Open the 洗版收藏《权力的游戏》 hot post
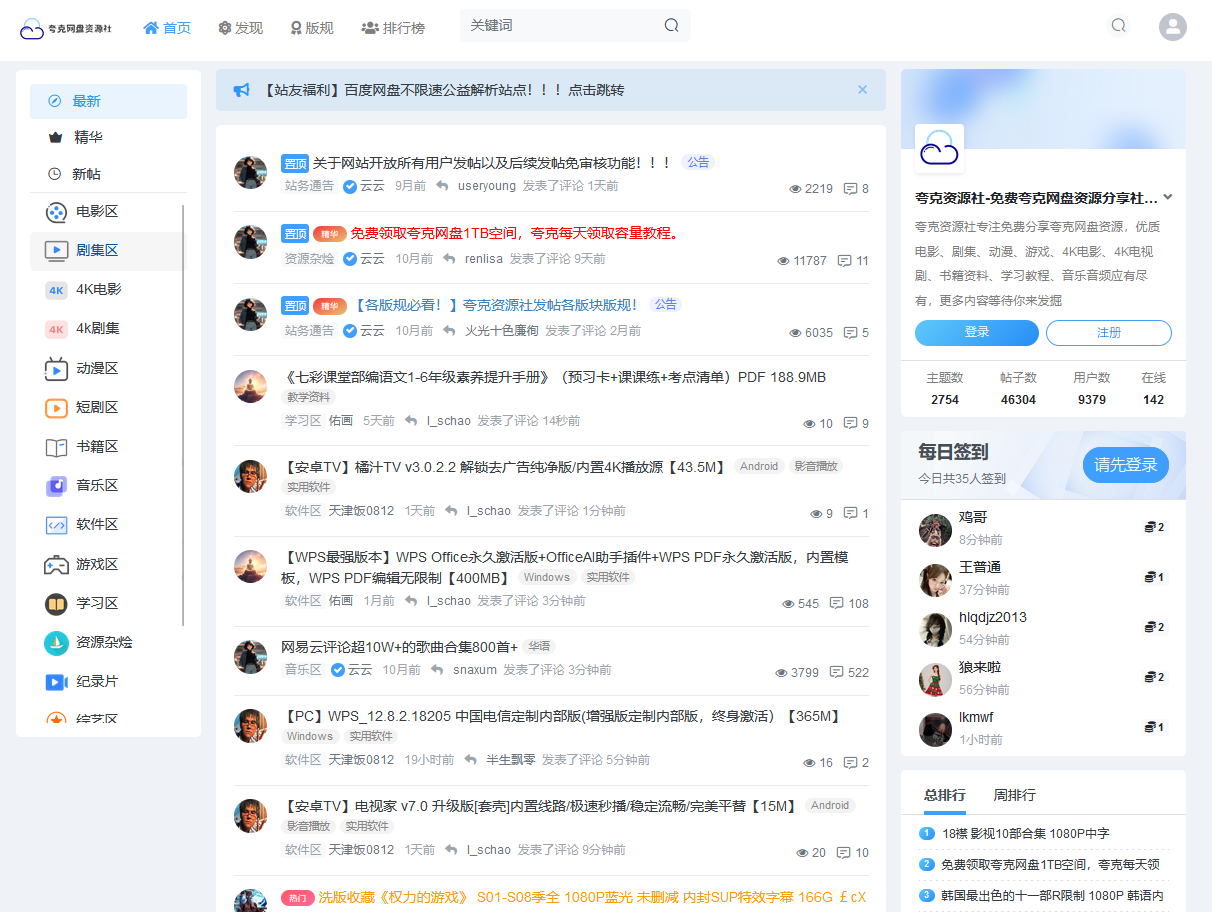The height and width of the screenshot is (912, 1212). [592, 897]
